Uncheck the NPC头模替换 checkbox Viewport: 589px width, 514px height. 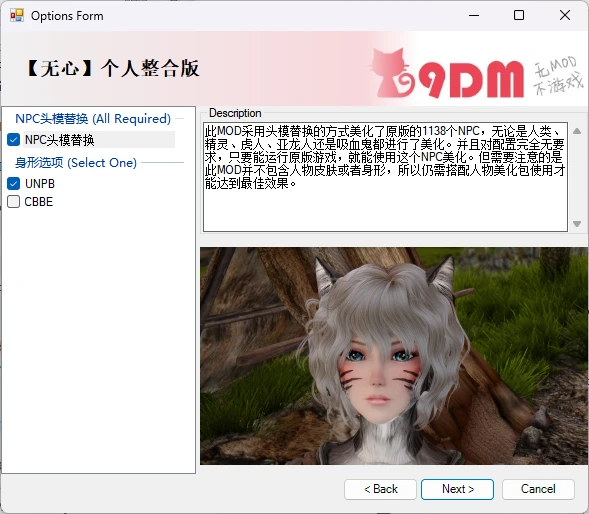point(14,140)
